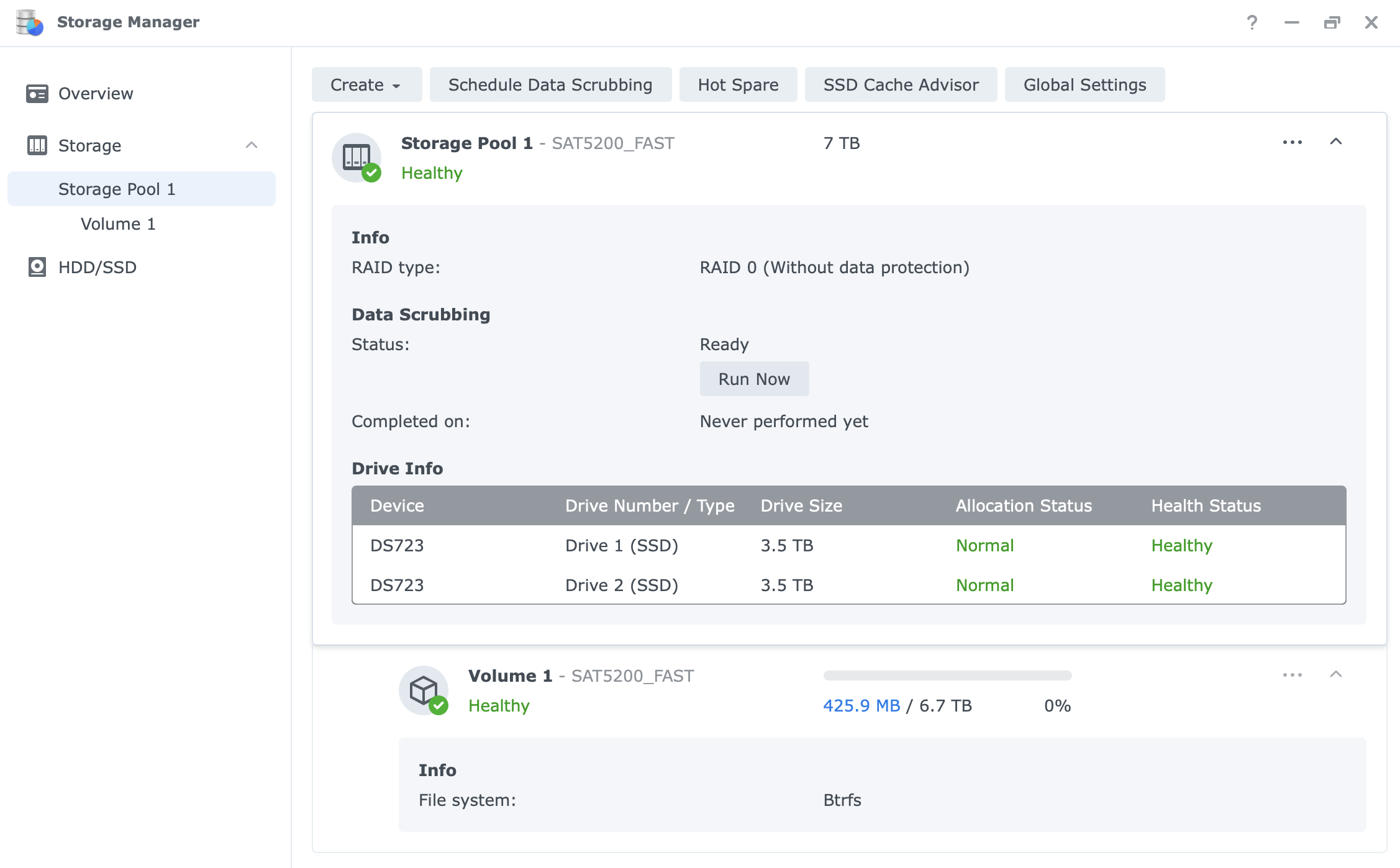Collapse the Storage sidebar section
This screenshot has width=1400, height=868.
coord(252,145)
